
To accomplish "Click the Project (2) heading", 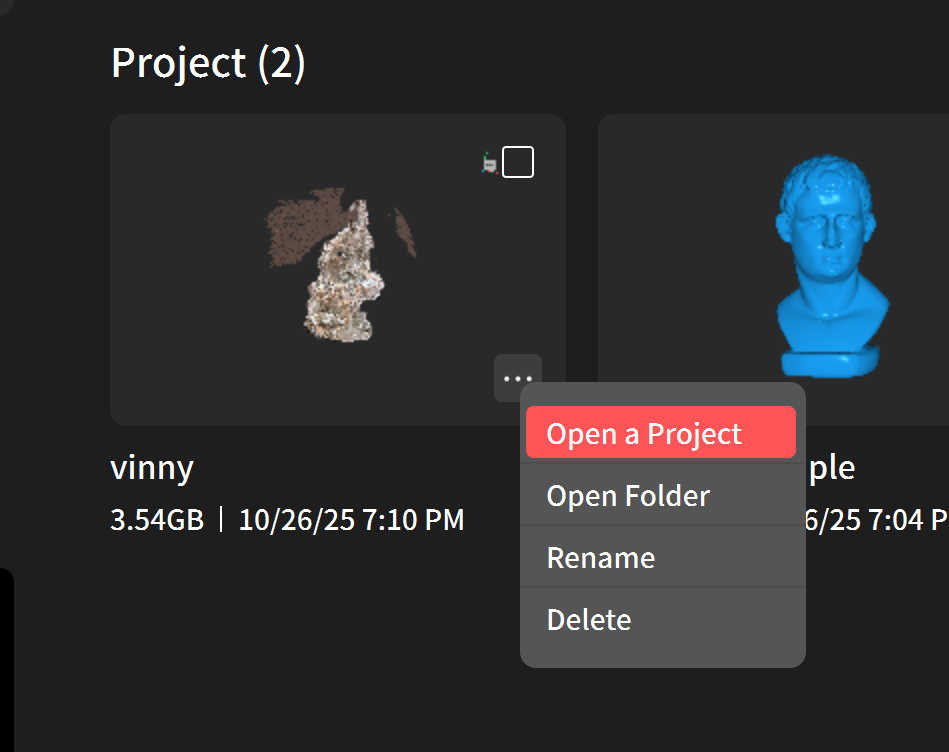I will pyautogui.click(x=208, y=63).
